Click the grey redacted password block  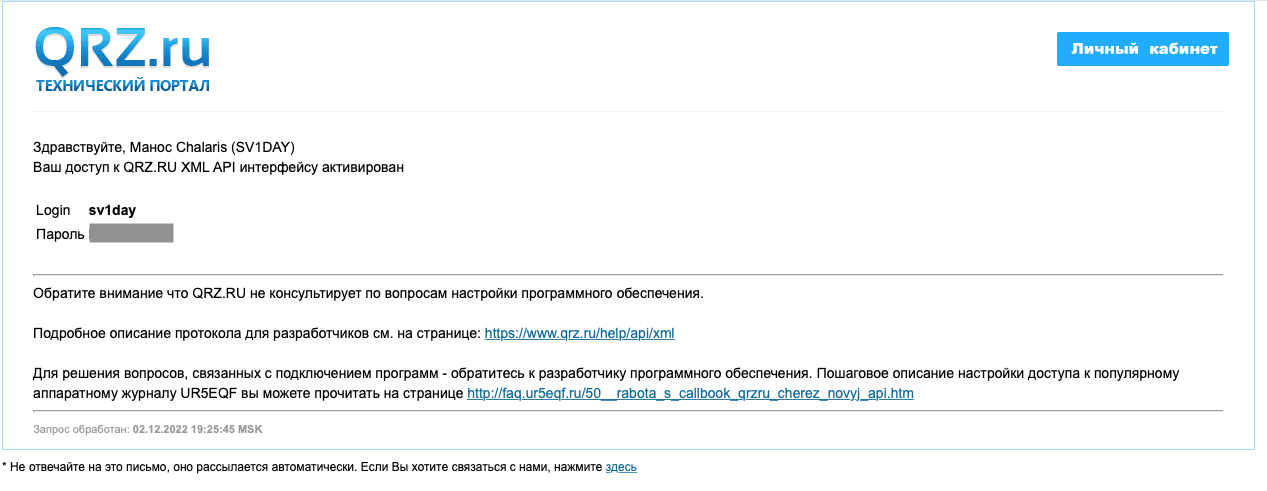[131, 234]
